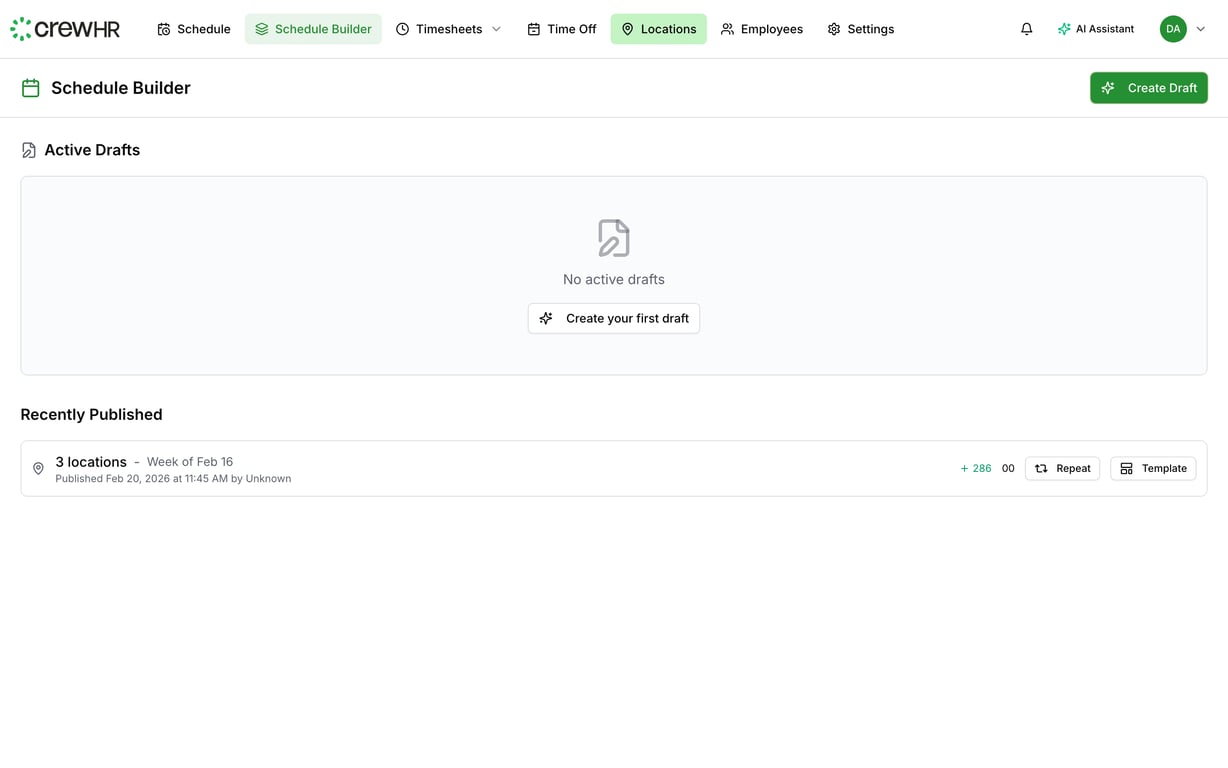1228x768 pixels.
Task: Click the crewHR logo
Action: pyautogui.click(x=65, y=29)
